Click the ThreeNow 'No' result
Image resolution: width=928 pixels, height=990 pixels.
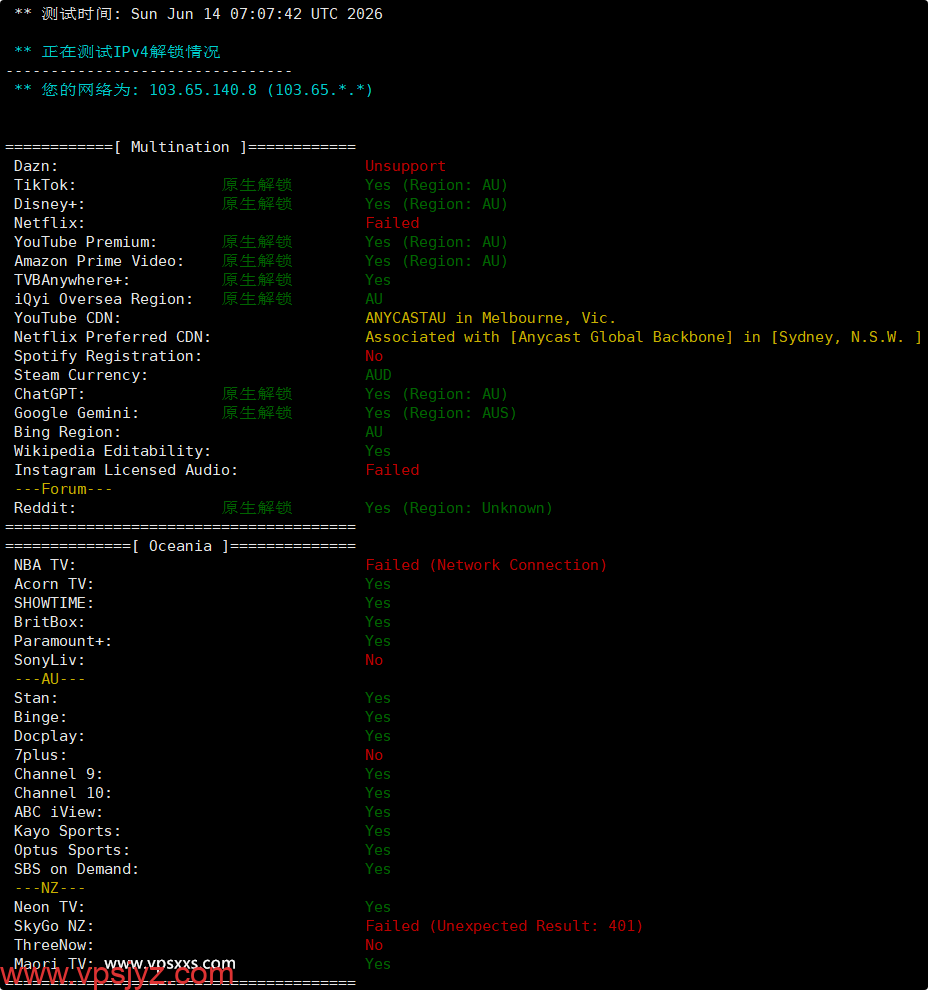tap(374, 945)
